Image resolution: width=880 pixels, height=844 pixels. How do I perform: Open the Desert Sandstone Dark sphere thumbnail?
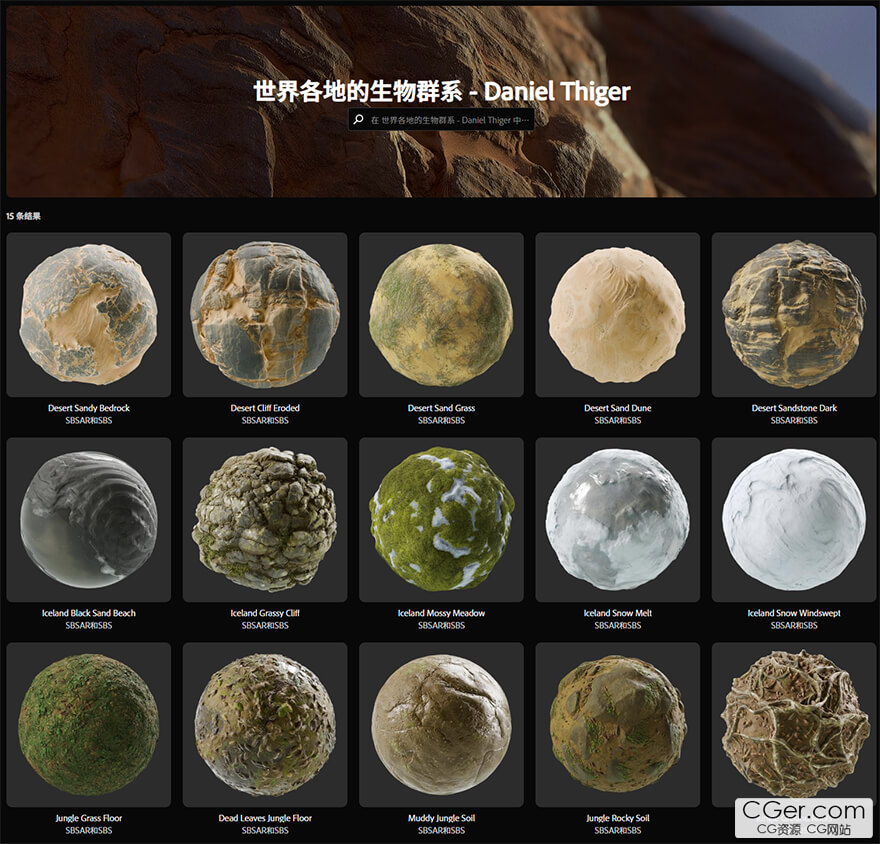pos(794,315)
